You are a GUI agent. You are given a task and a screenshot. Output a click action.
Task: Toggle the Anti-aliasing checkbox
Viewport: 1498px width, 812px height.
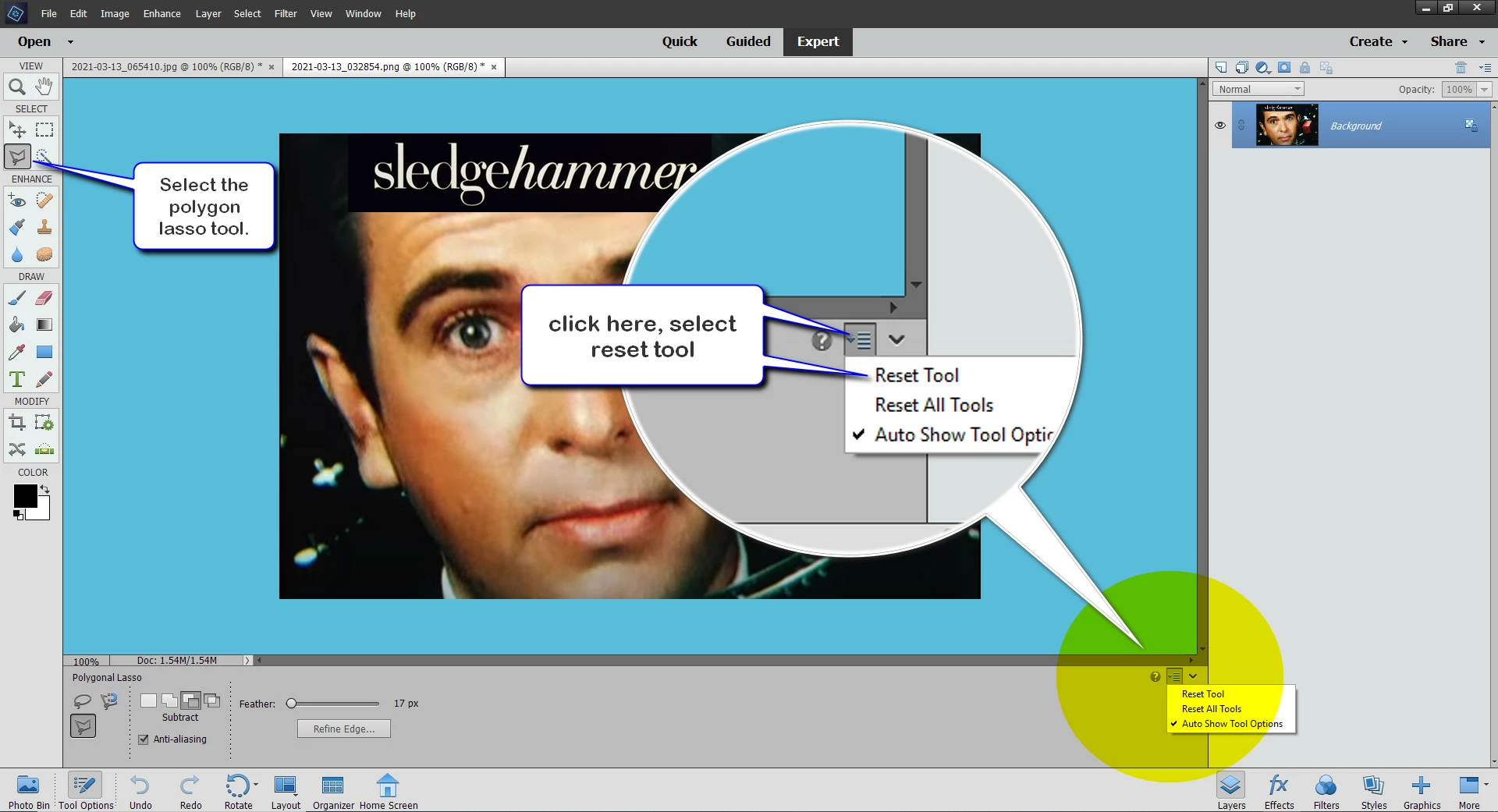144,739
